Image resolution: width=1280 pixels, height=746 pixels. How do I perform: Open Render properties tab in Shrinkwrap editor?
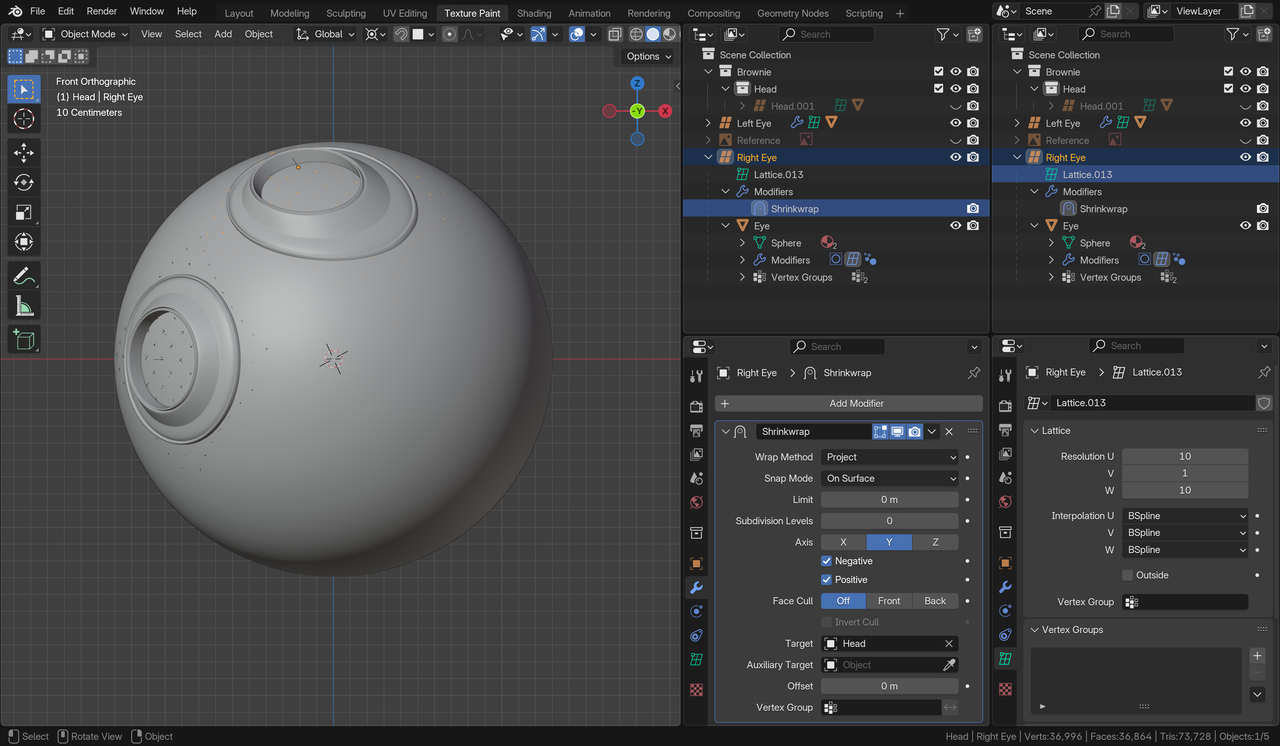pyautogui.click(x=697, y=406)
